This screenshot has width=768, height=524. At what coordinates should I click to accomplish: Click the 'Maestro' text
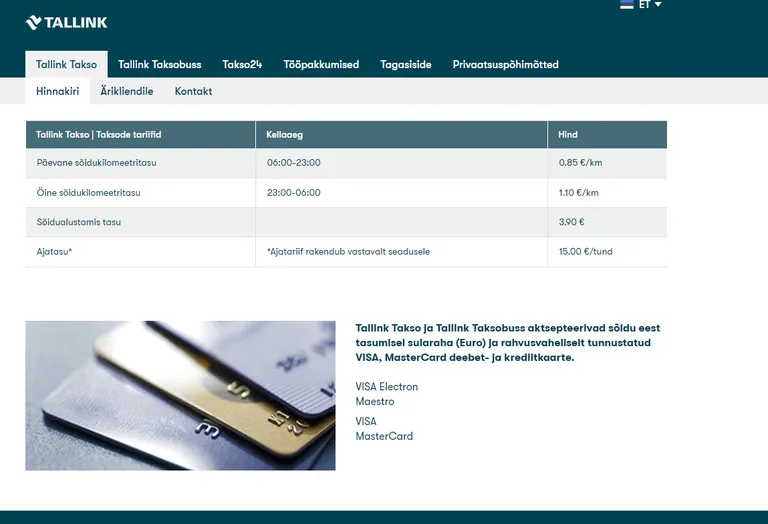pyautogui.click(x=375, y=402)
